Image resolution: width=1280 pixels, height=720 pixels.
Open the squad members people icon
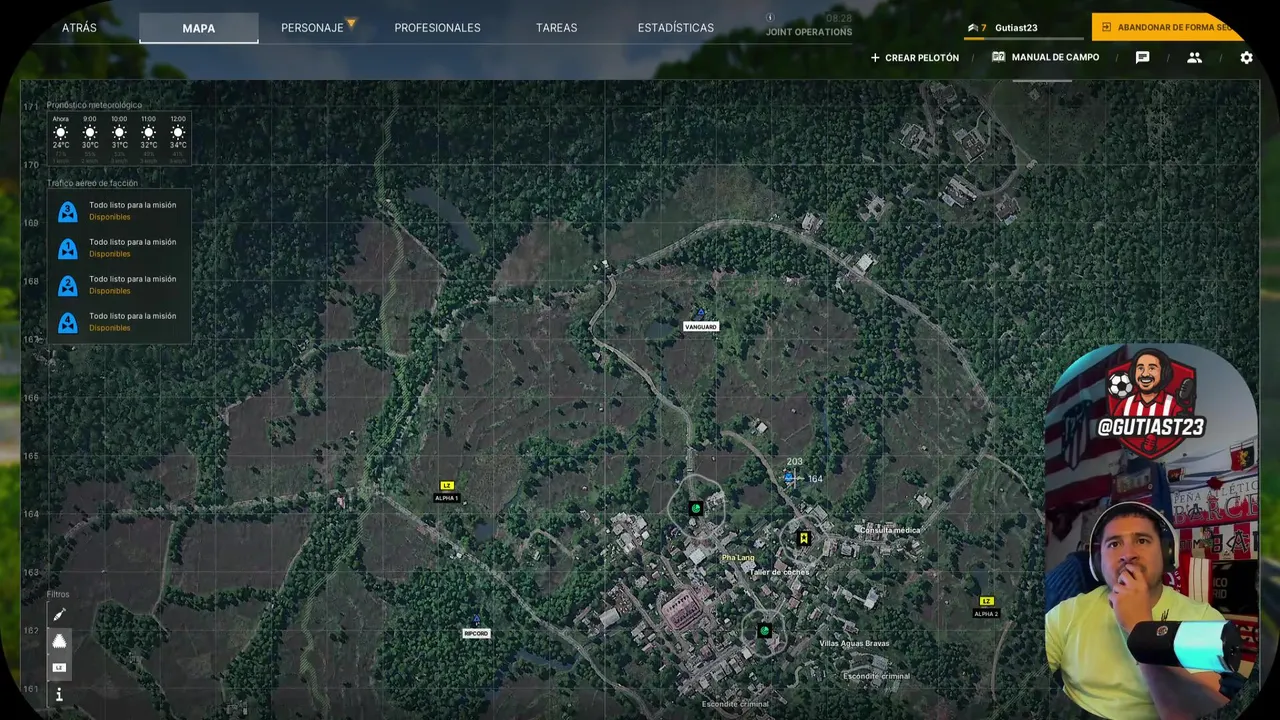1194,58
